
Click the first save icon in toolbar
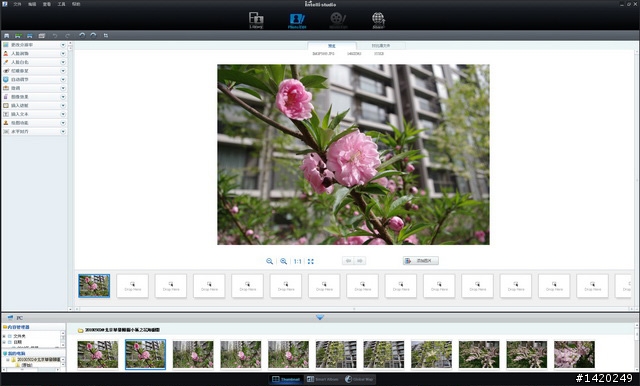(x=7, y=36)
